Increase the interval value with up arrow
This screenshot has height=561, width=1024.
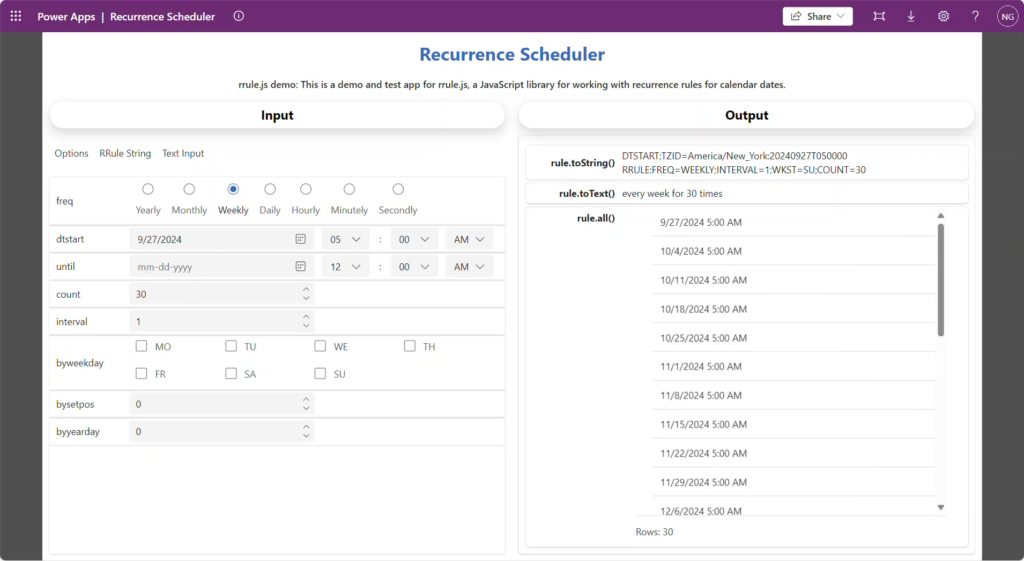pyautogui.click(x=306, y=317)
